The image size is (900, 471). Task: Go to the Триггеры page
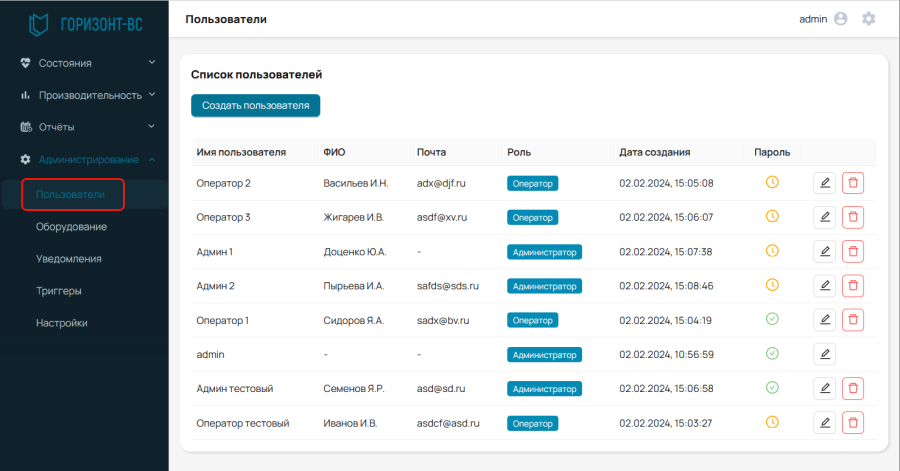pos(59,291)
